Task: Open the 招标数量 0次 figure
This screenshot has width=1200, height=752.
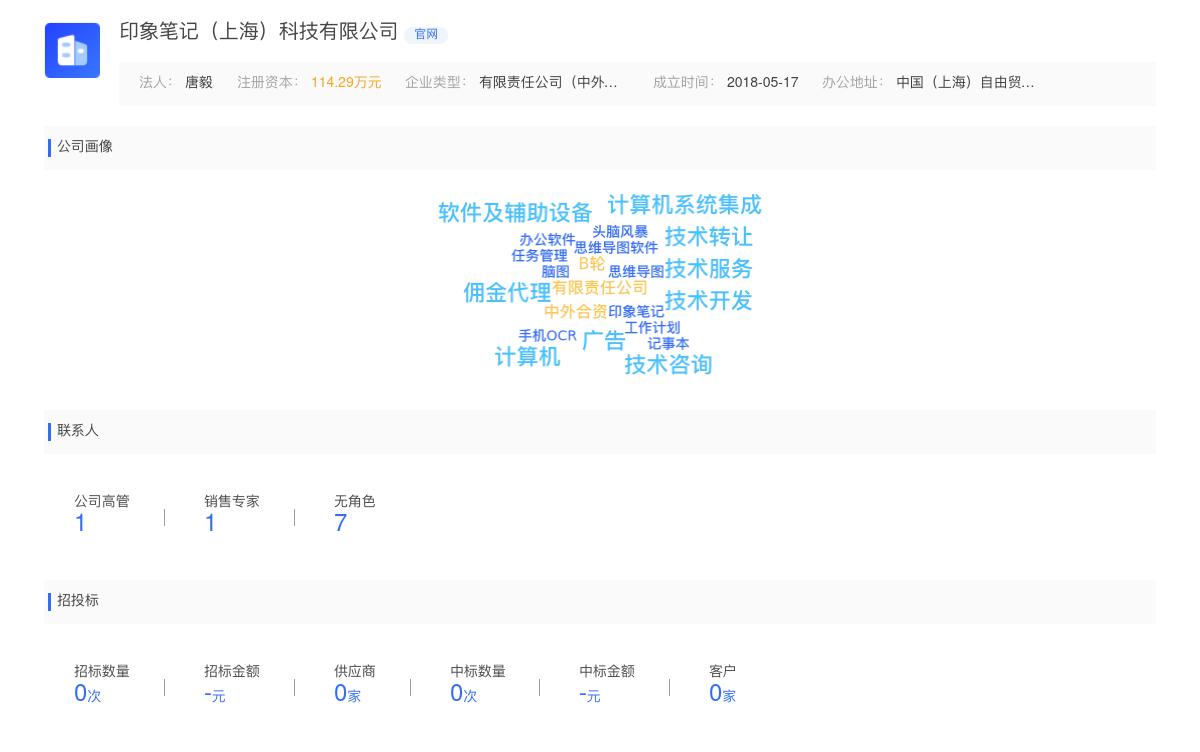Action: click(x=88, y=693)
